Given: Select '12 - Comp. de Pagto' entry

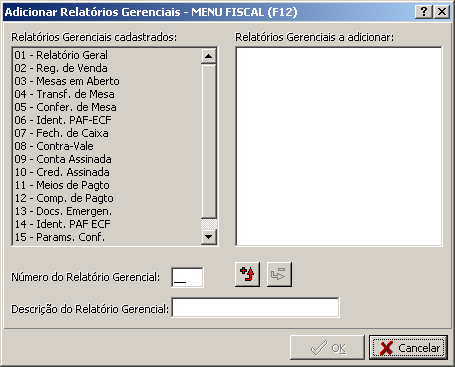Looking at the screenshot, I should (107, 198).
